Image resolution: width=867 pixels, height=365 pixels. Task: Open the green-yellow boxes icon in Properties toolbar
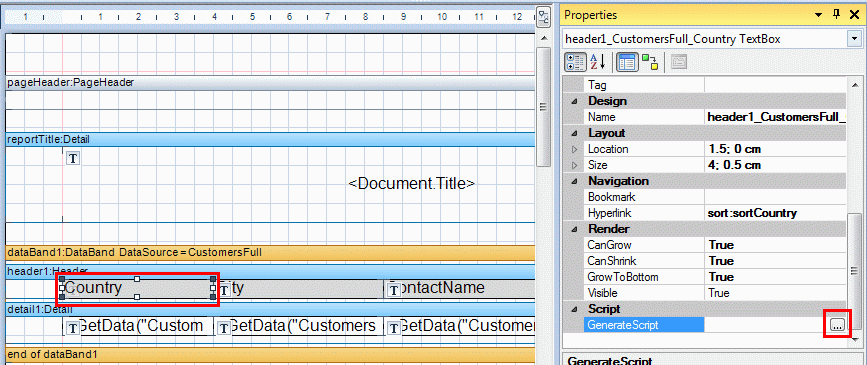pyautogui.click(x=649, y=63)
